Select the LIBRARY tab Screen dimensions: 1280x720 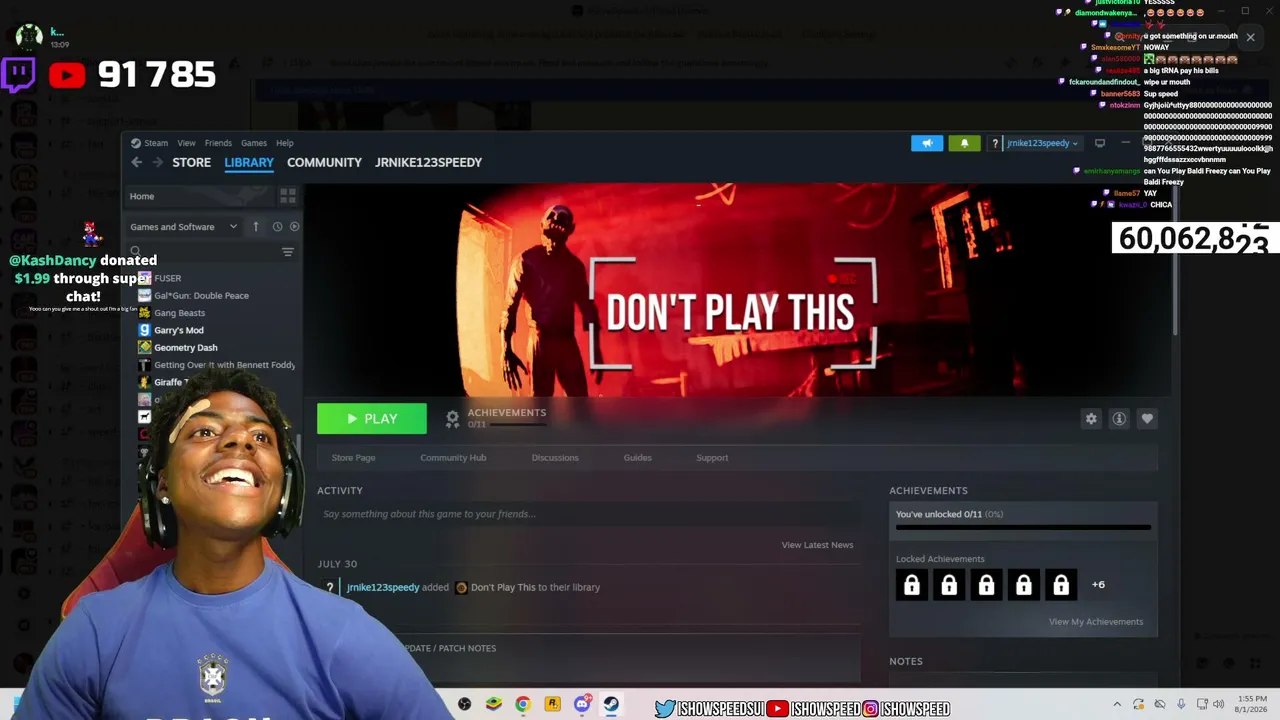[x=249, y=162]
